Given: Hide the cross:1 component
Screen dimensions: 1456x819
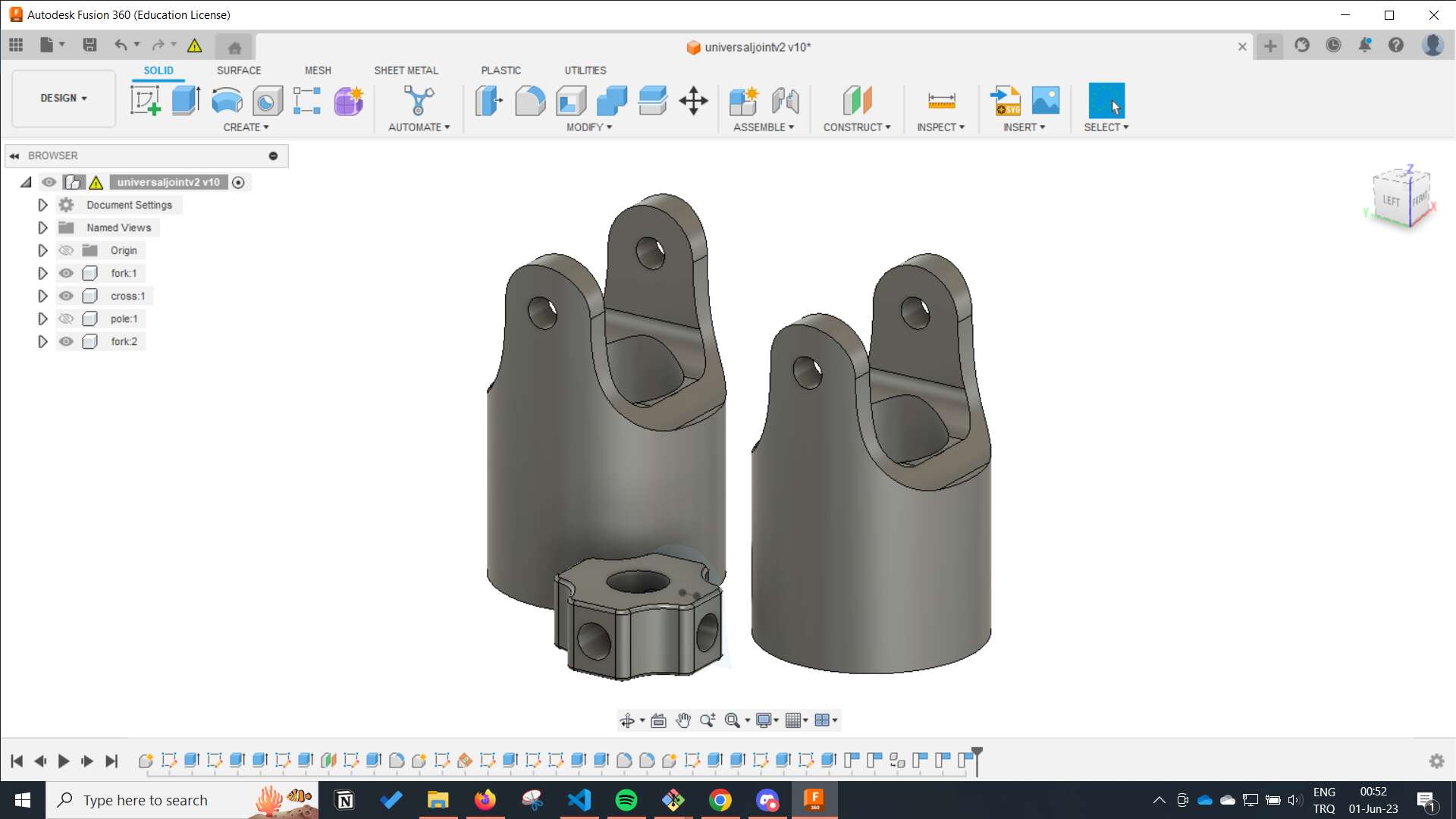Looking at the screenshot, I should (x=66, y=296).
